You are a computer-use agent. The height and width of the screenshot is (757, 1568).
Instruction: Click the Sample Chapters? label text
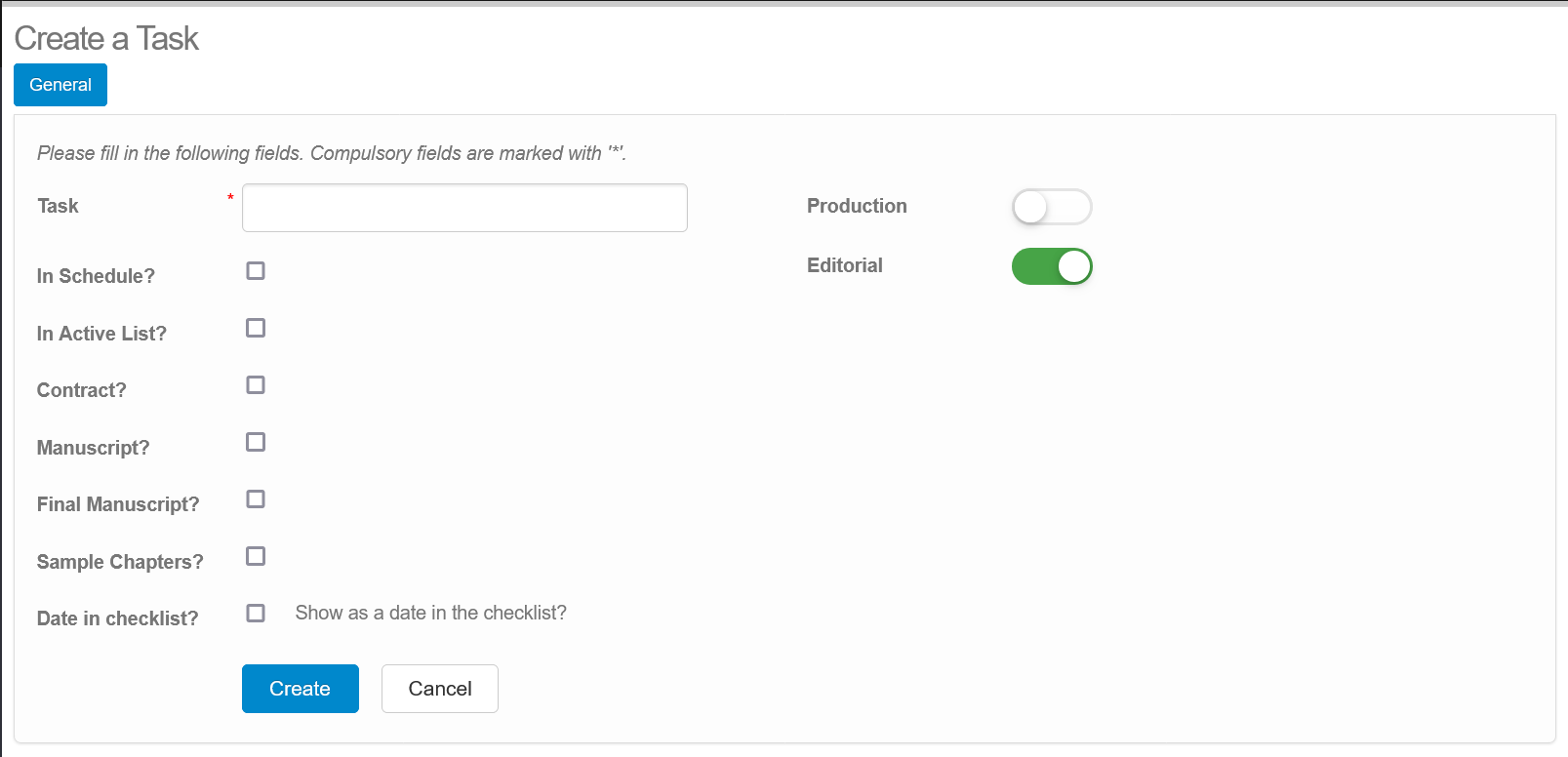[x=120, y=562]
